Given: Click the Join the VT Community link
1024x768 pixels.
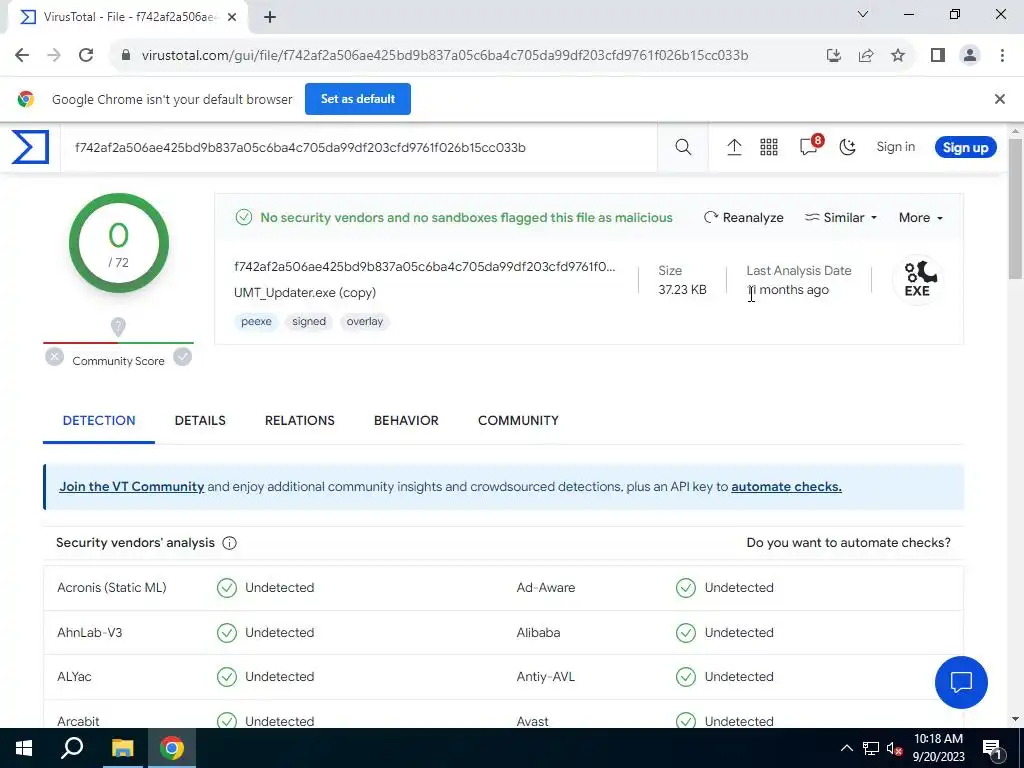Looking at the screenshot, I should (131, 487).
